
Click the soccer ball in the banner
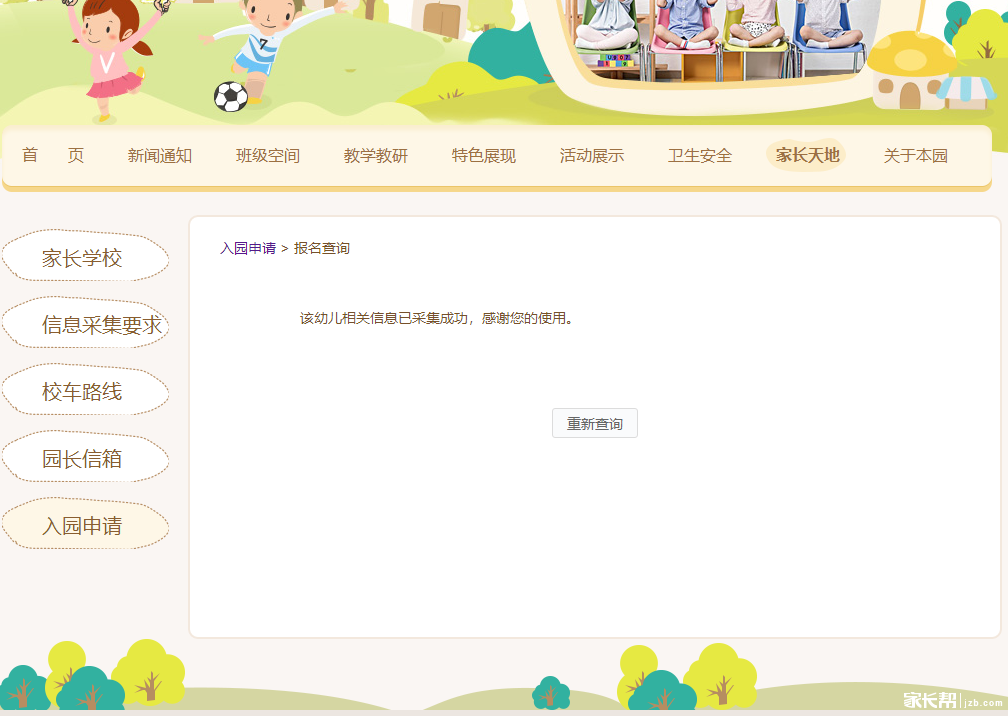click(231, 97)
